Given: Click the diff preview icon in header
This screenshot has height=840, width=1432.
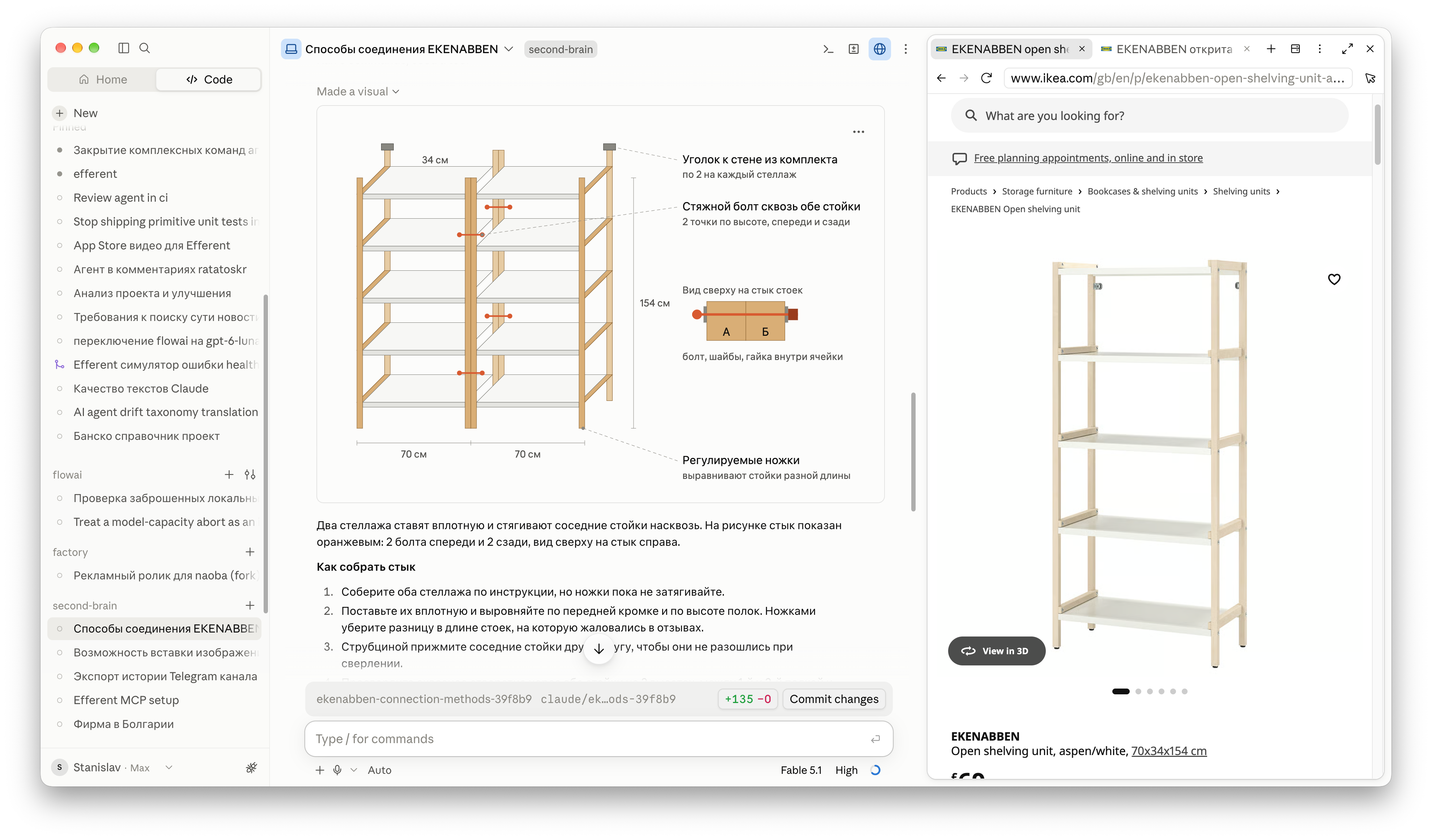Looking at the screenshot, I should click(853, 50).
